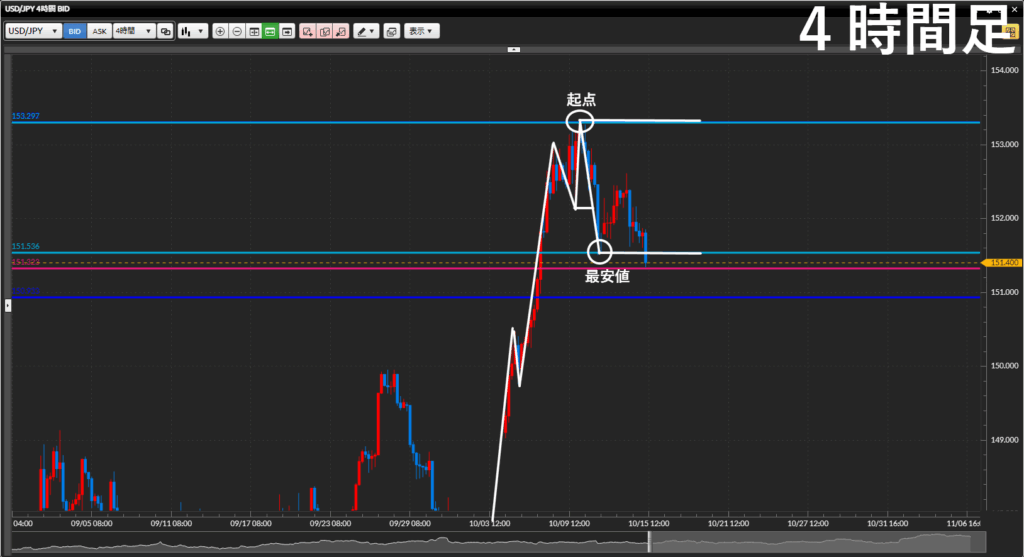Click the green fit-width chart icon
The width and height of the screenshot is (1024, 557).
(270, 31)
